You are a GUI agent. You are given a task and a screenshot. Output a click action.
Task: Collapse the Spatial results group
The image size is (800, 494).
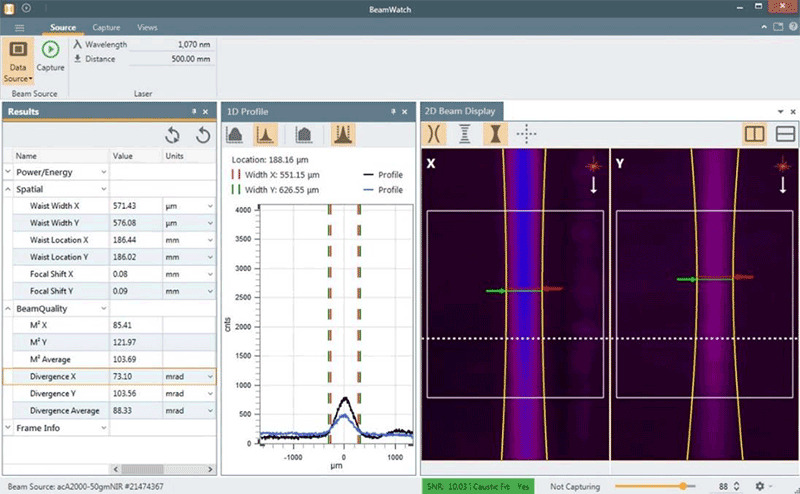coord(9,188)
